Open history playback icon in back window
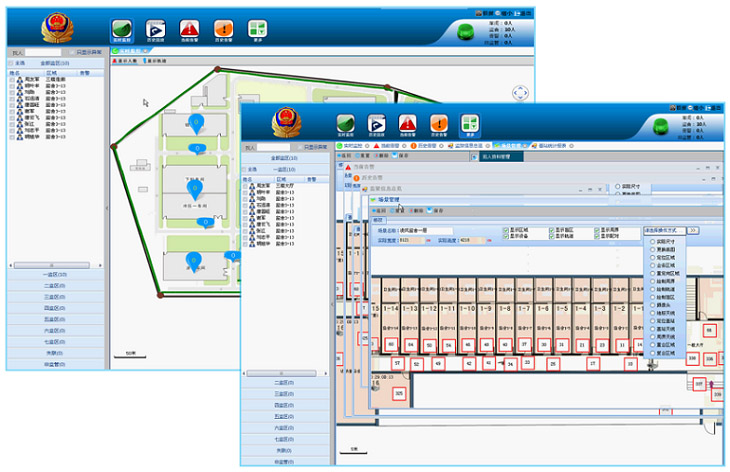730x472 pixels. click(156, 29)
